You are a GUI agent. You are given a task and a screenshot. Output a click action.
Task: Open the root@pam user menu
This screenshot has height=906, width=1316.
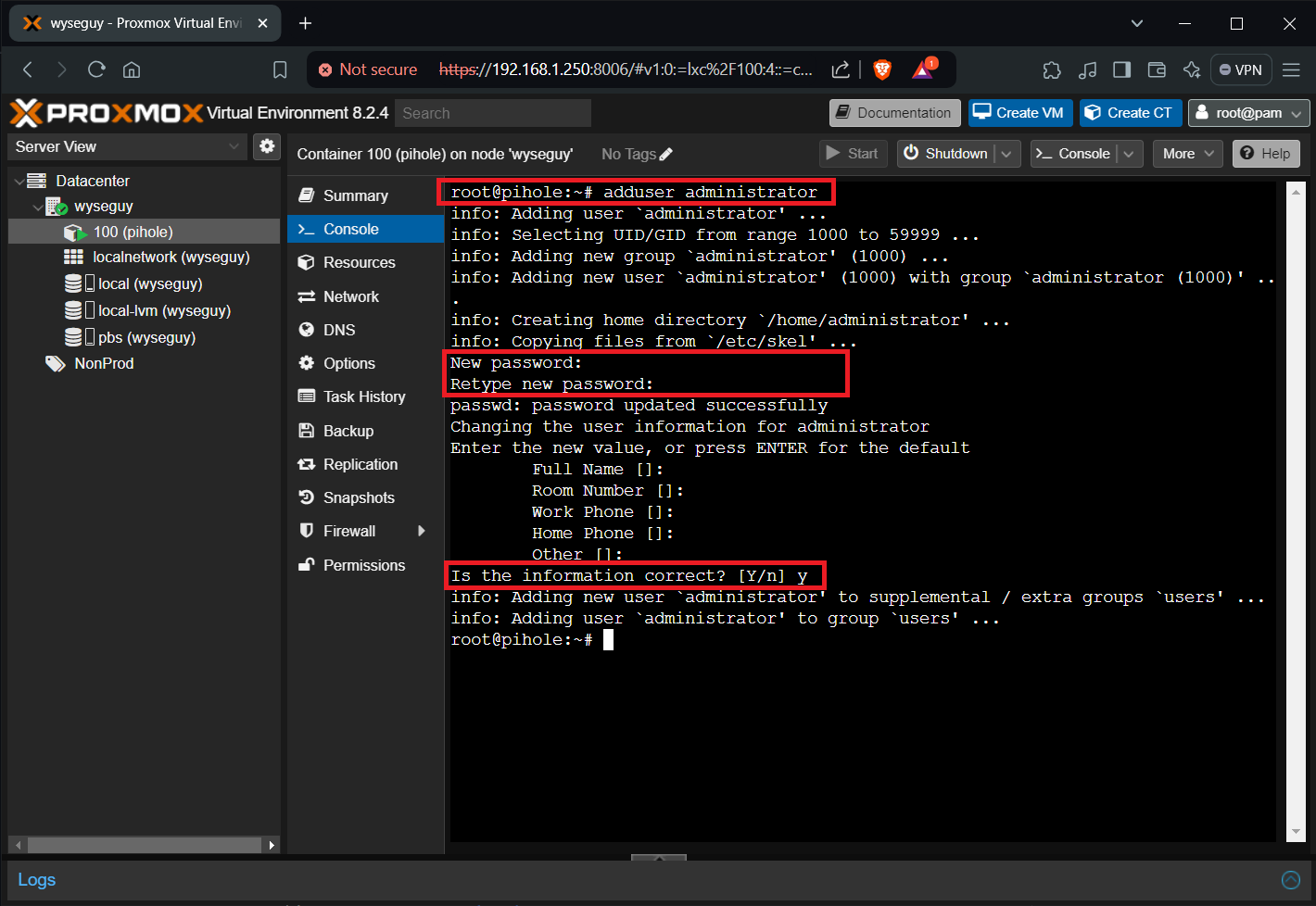[1248, 113]
